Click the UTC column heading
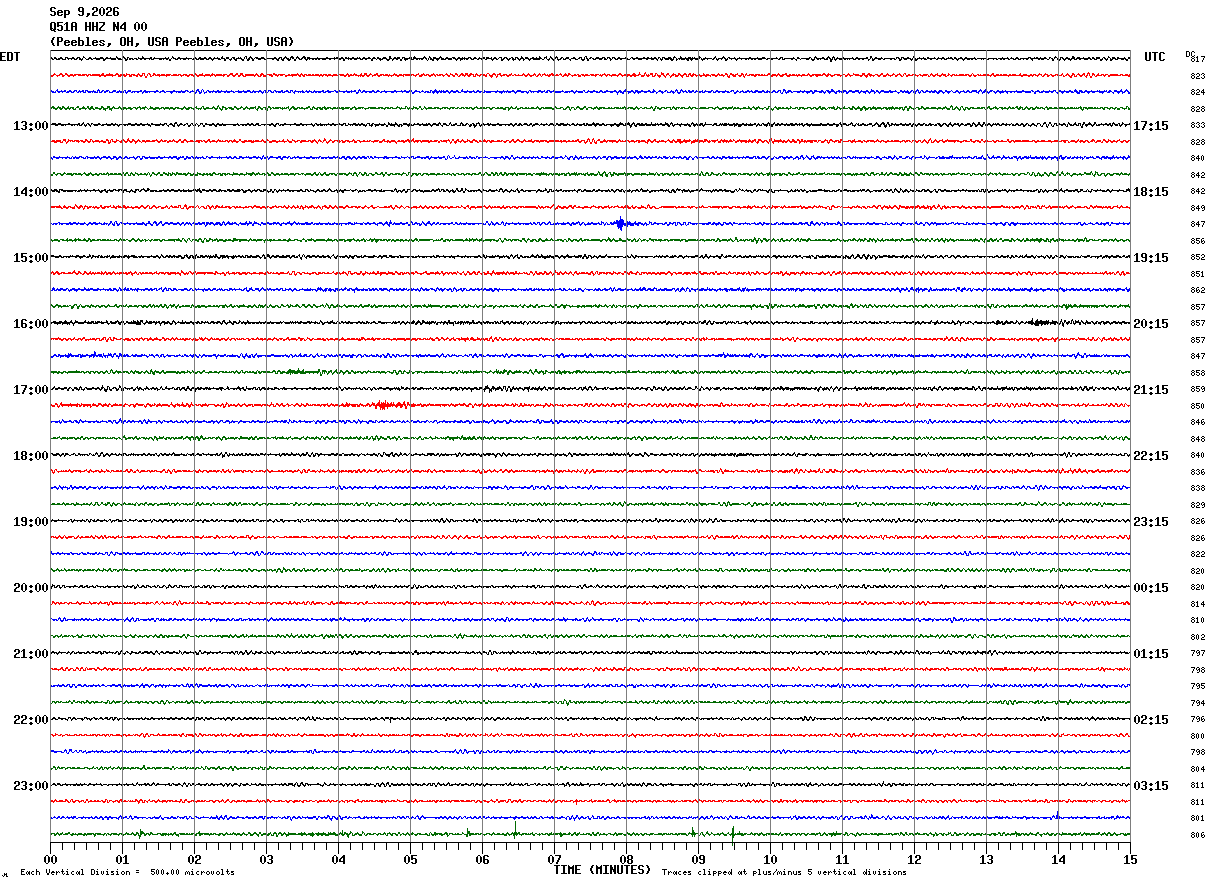Image resolution: width=1210 pixels, height=886 pixels. point(1155,57)
